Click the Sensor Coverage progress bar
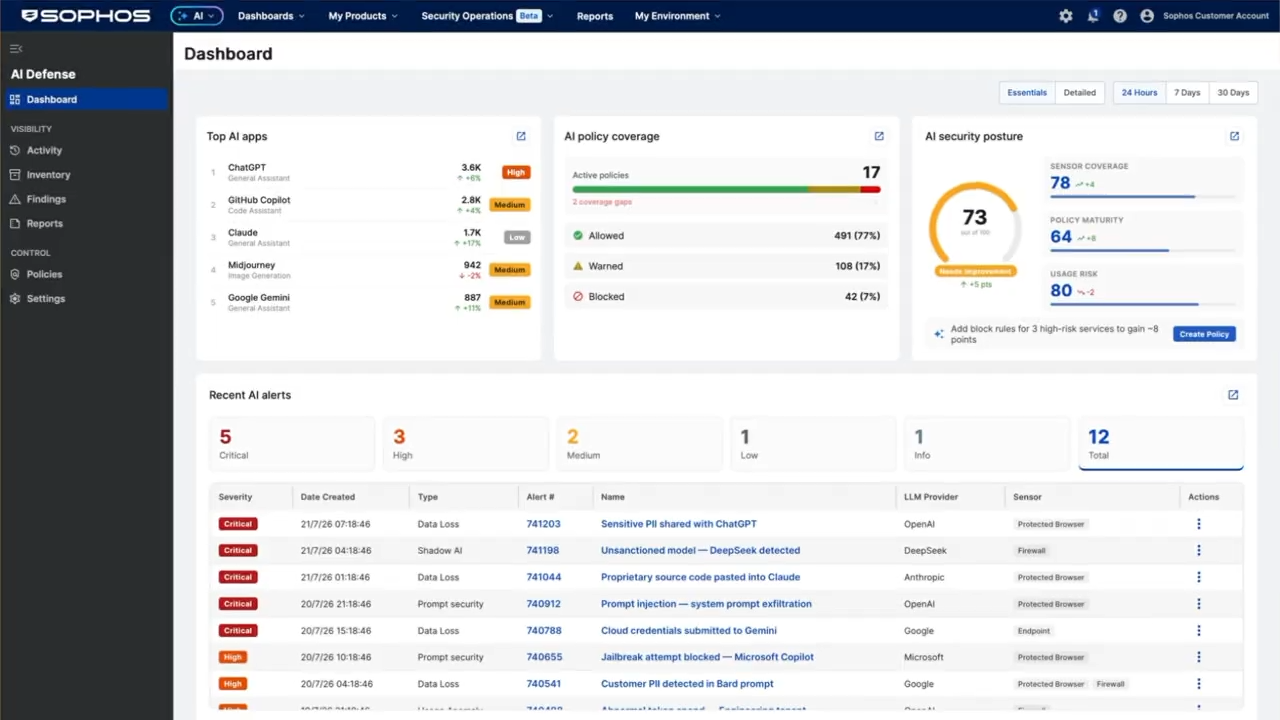The width and height of the screenshot is (1280, 720). 1144,197
